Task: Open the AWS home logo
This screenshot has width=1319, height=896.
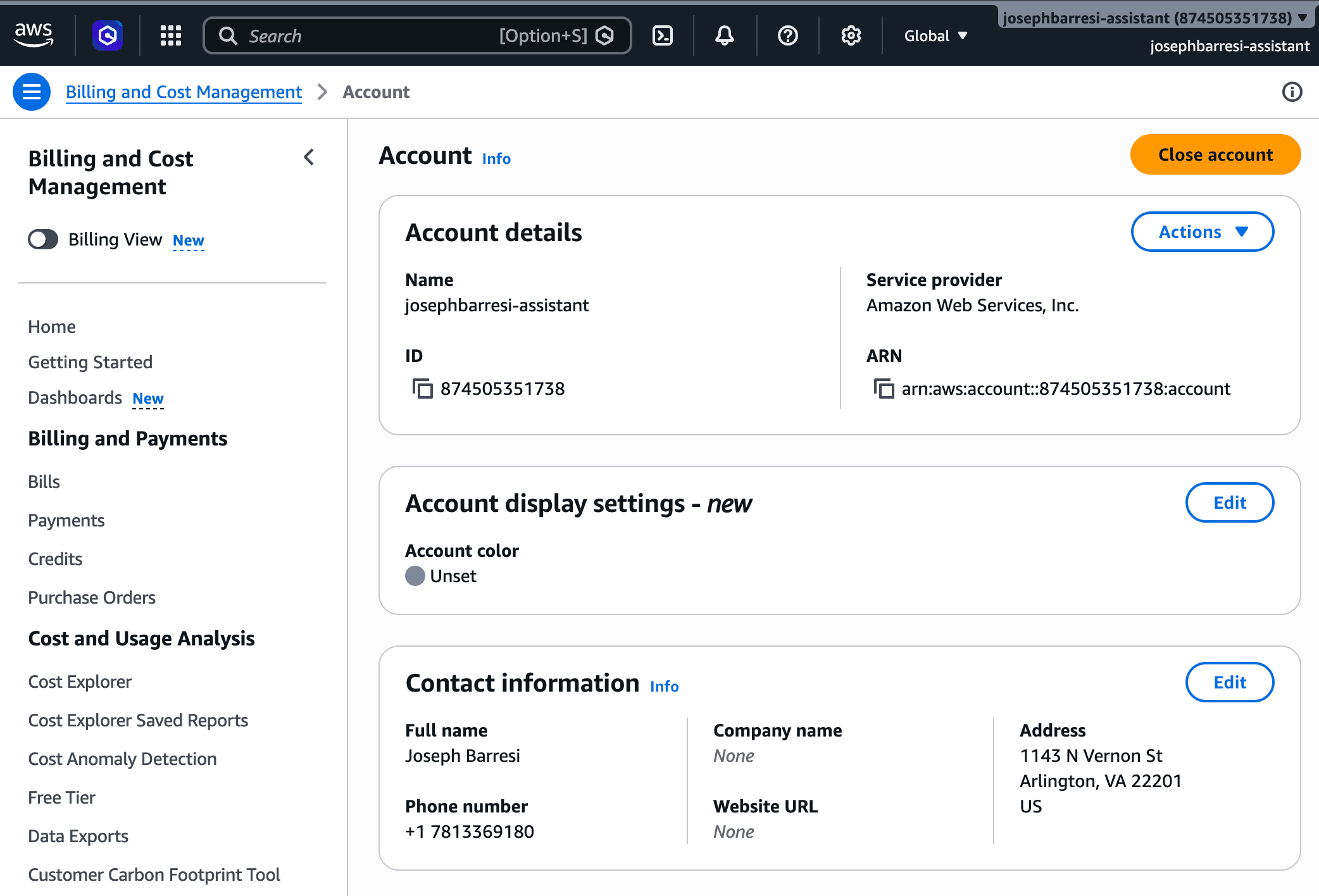Action: (x=34, y=35)
